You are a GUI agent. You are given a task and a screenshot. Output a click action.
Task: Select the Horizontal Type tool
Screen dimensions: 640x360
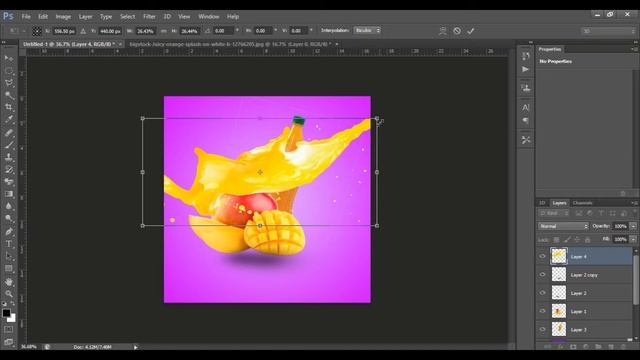pos(9,244)
